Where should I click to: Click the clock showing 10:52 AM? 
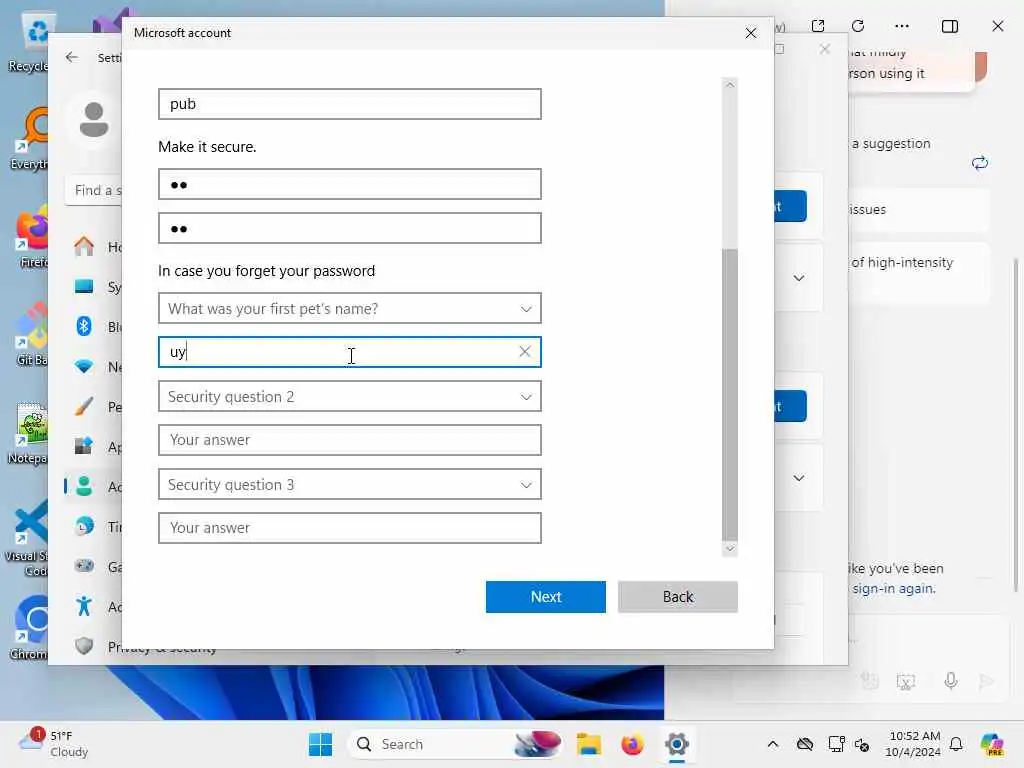click(914, 744)
